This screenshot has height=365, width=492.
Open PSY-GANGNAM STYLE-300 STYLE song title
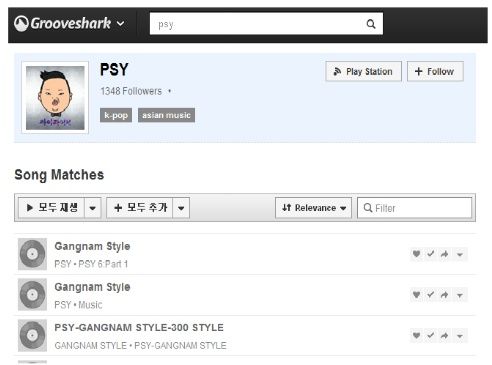[x=139, y=328]
